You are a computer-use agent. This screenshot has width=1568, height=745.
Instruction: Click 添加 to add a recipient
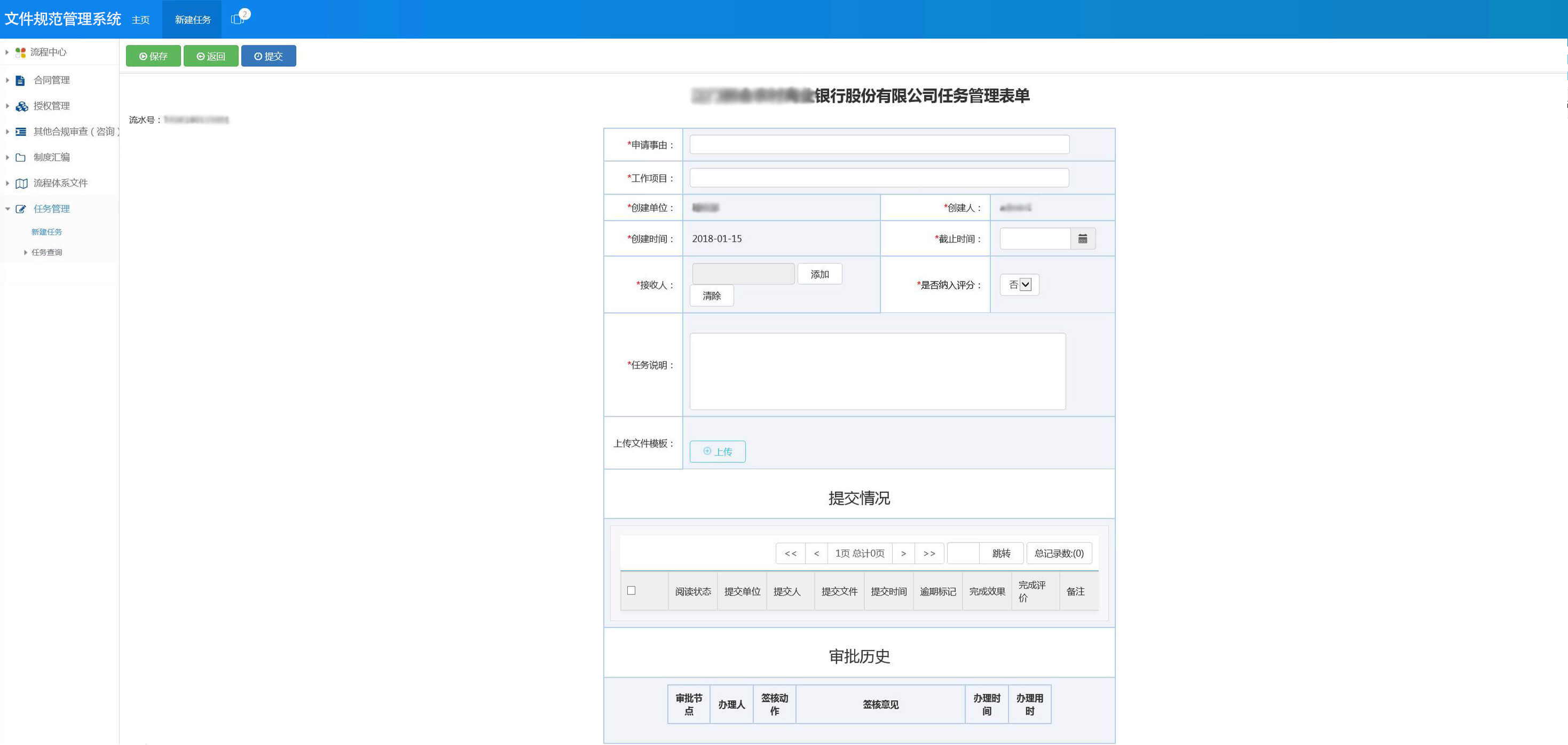click(820, 275)
